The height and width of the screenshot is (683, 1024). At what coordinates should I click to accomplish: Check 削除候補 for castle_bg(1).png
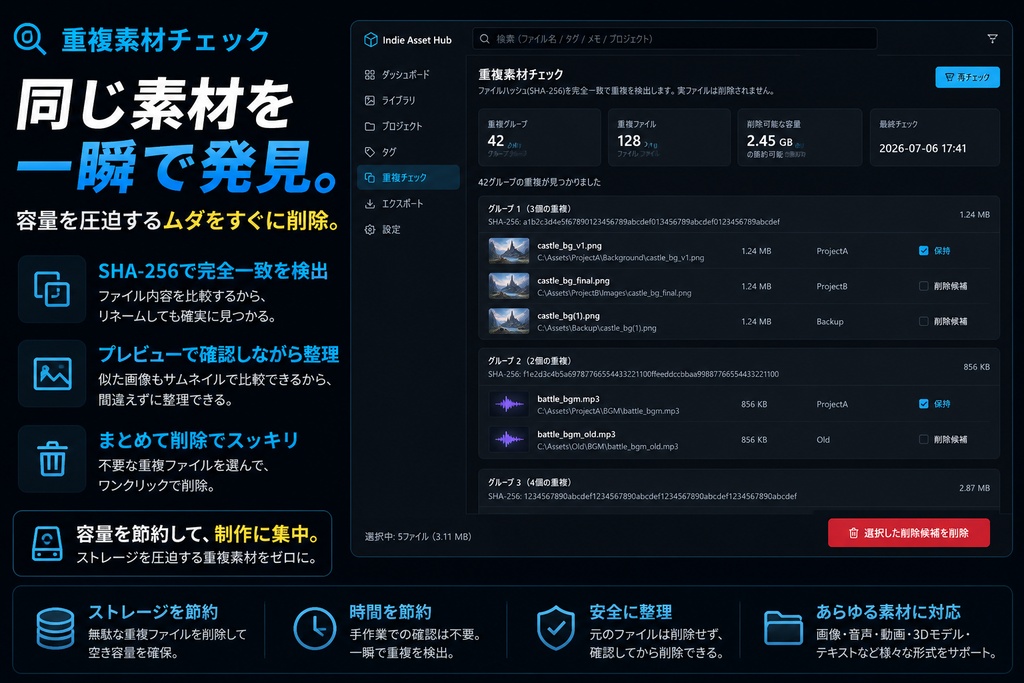[x=923, y=321]
